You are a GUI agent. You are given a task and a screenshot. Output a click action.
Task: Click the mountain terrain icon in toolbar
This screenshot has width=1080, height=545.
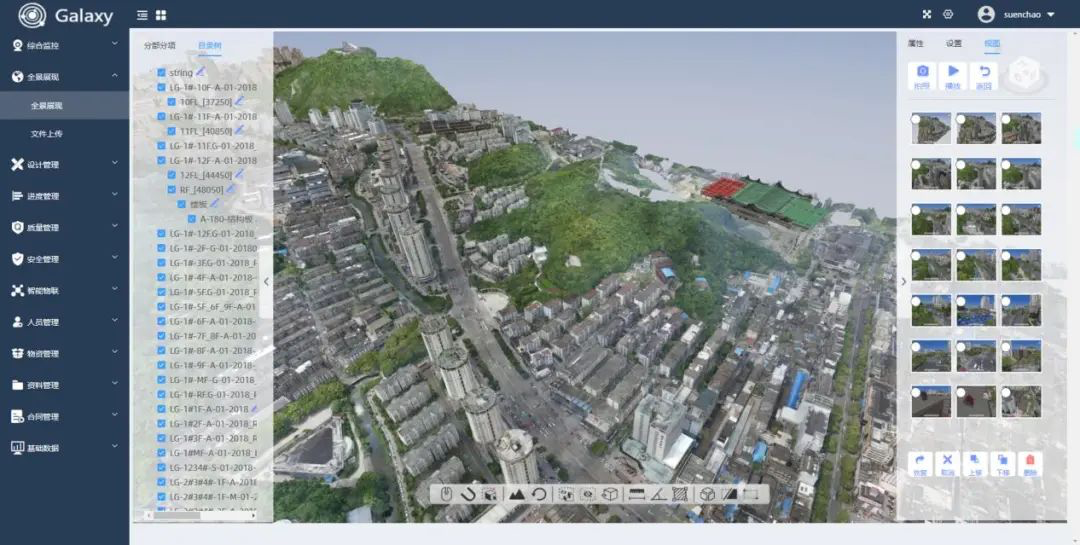516,494
